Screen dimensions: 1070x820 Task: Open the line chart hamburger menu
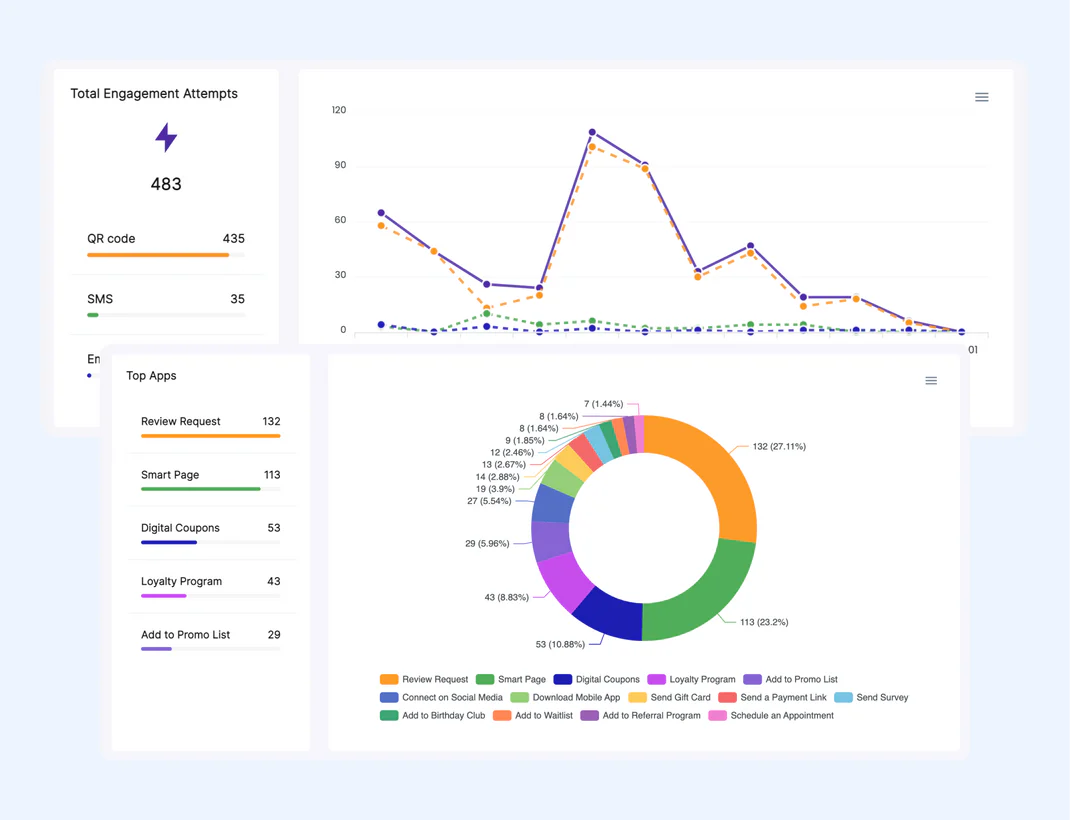(981, 97)
